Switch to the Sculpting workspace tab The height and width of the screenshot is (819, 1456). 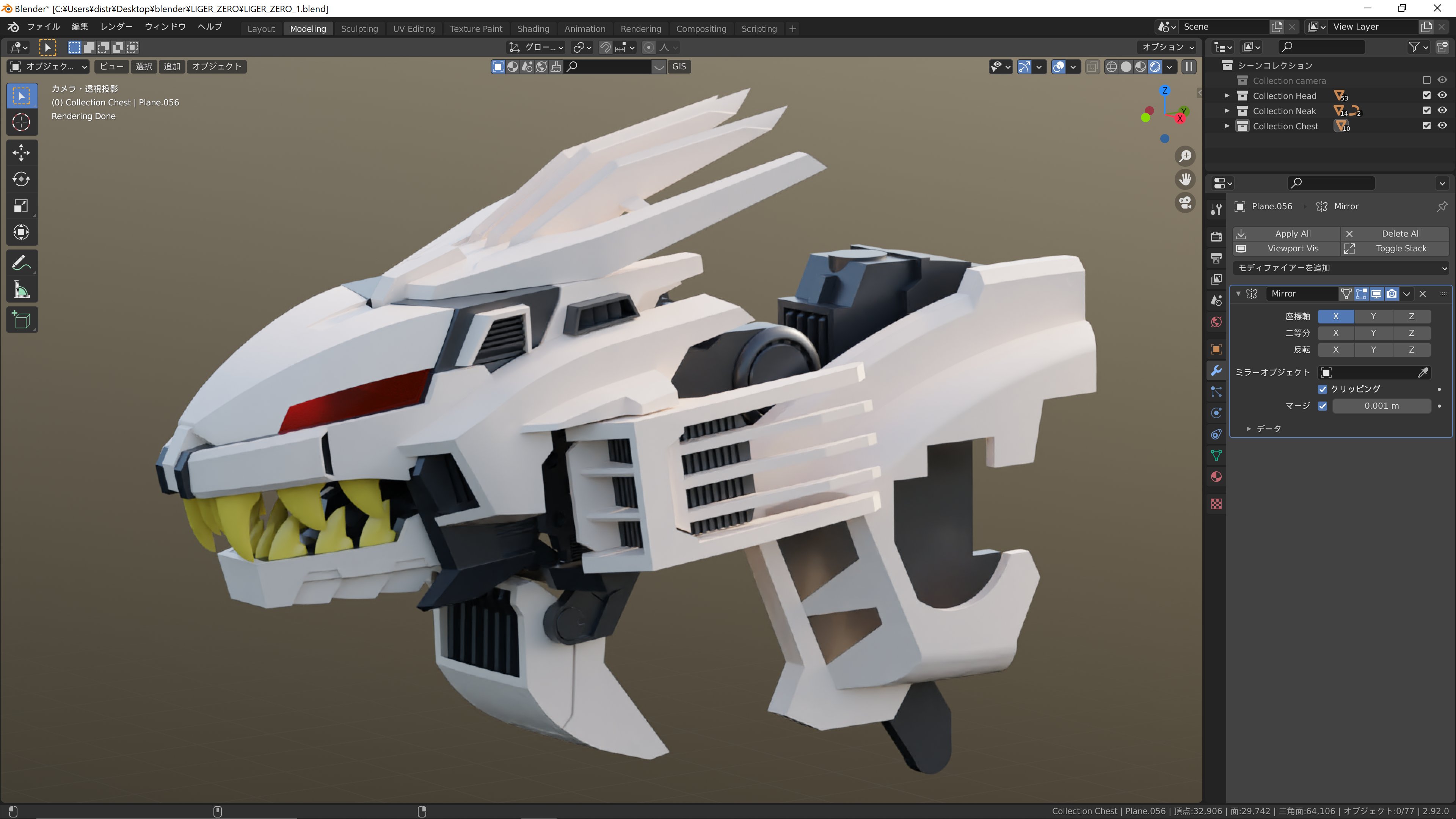[x=359, y=29]
